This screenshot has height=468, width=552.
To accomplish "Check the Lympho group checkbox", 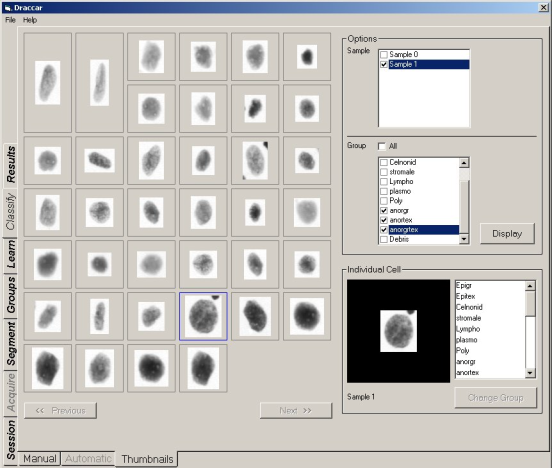I will coord(384,182).
